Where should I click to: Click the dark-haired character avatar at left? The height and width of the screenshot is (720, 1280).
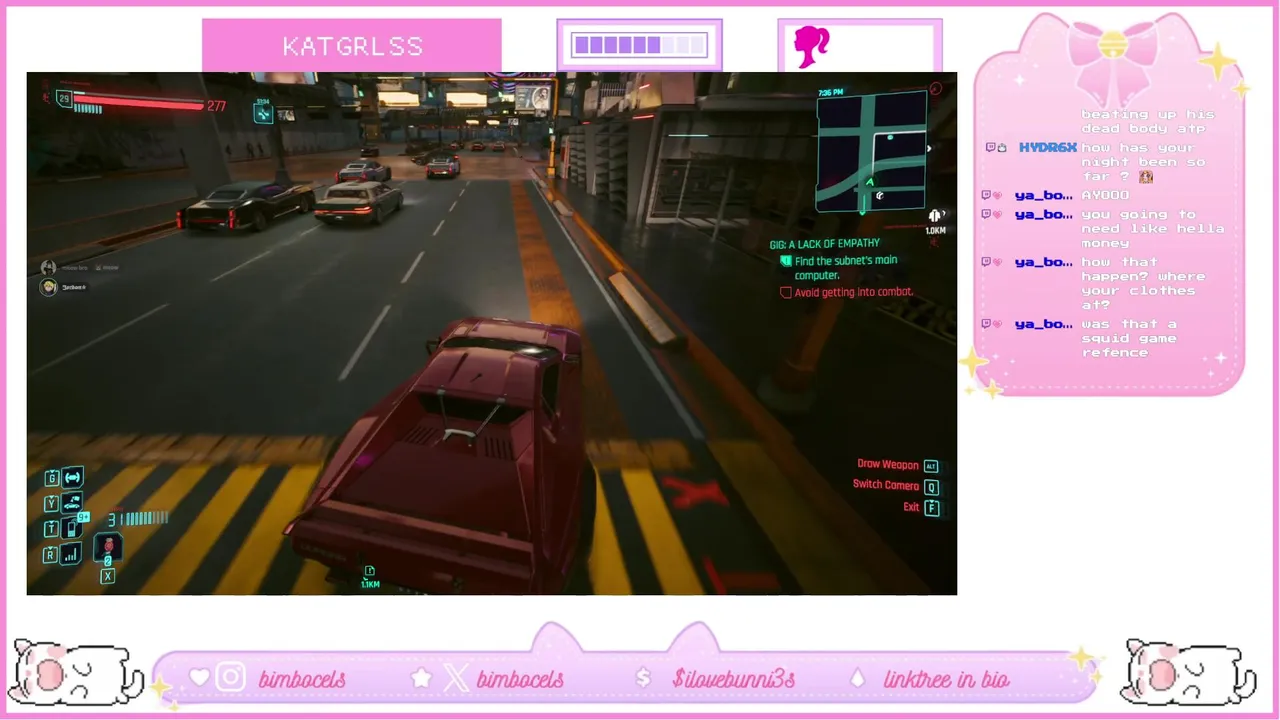click(x=48, y=268)
